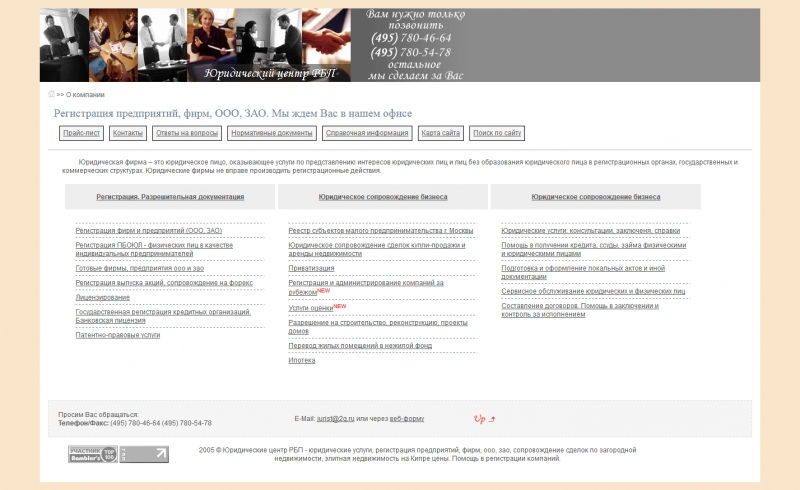
Task: Open 'Регистрация ПБОЮЛ' individual entrepreneurs link
Action: 154,250
